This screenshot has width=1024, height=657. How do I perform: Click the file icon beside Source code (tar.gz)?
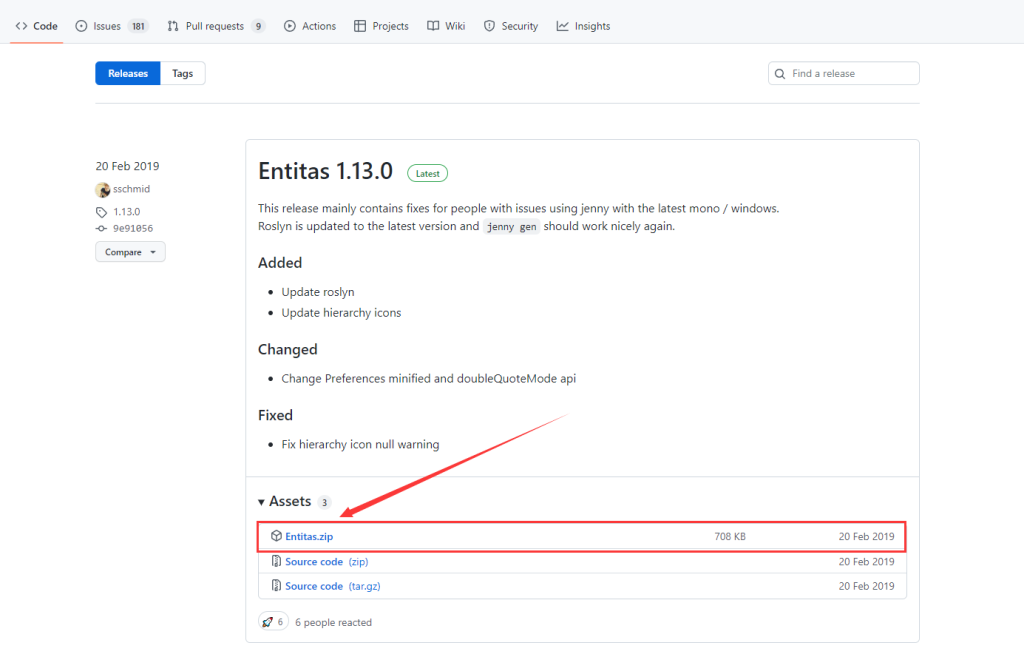(276, 586)
